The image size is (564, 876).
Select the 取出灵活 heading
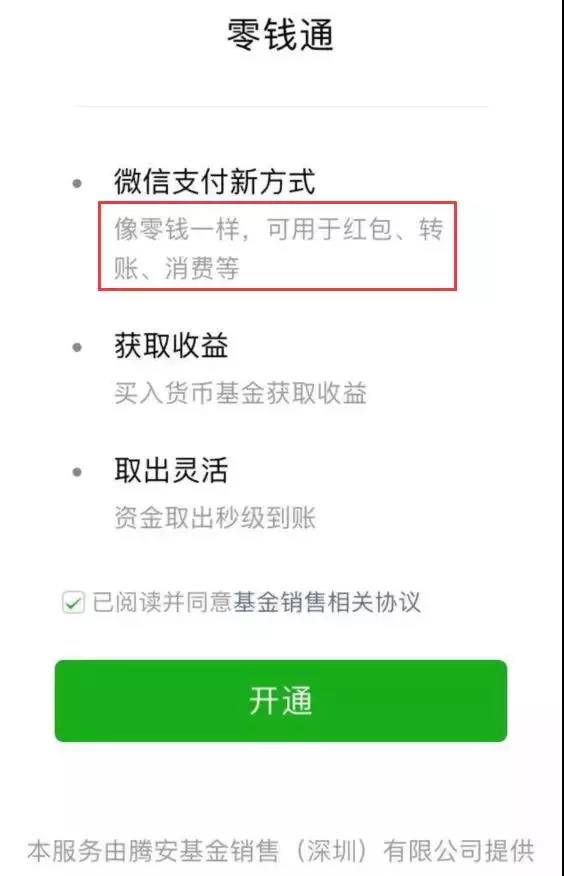pyautogui.click(x=171, y=470)
